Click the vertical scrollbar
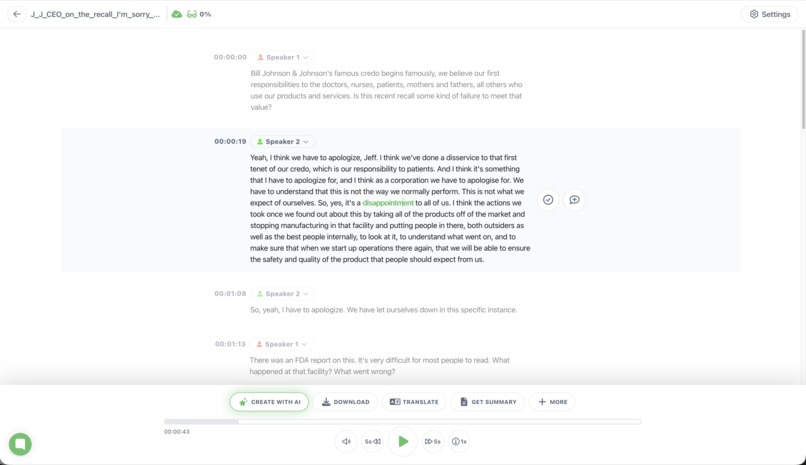Image resolution: width=806 pixels, height=465 pixels. tap(803, 80)
